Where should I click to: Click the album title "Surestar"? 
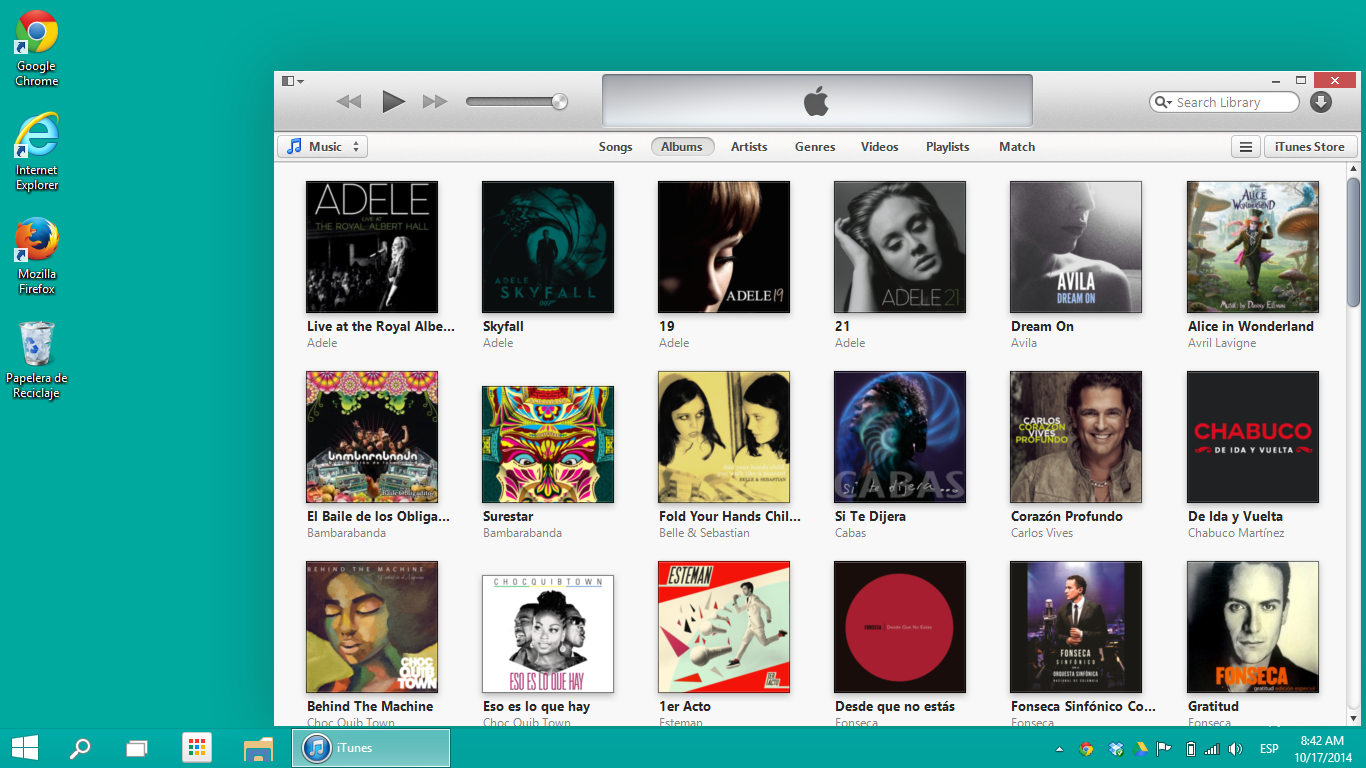[x=508, y=516]
